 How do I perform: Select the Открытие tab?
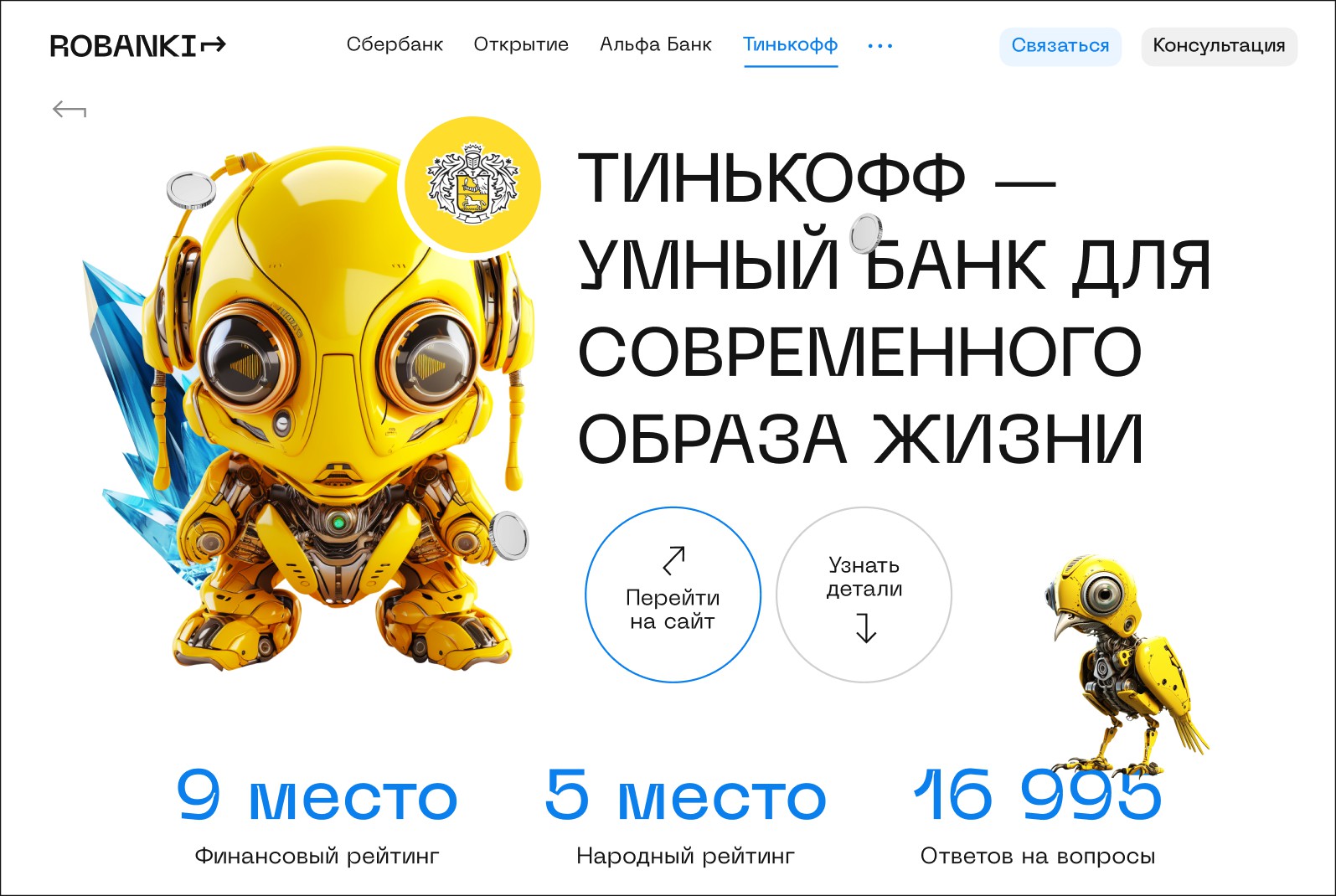pyautogui.click(x=521, y=44)
